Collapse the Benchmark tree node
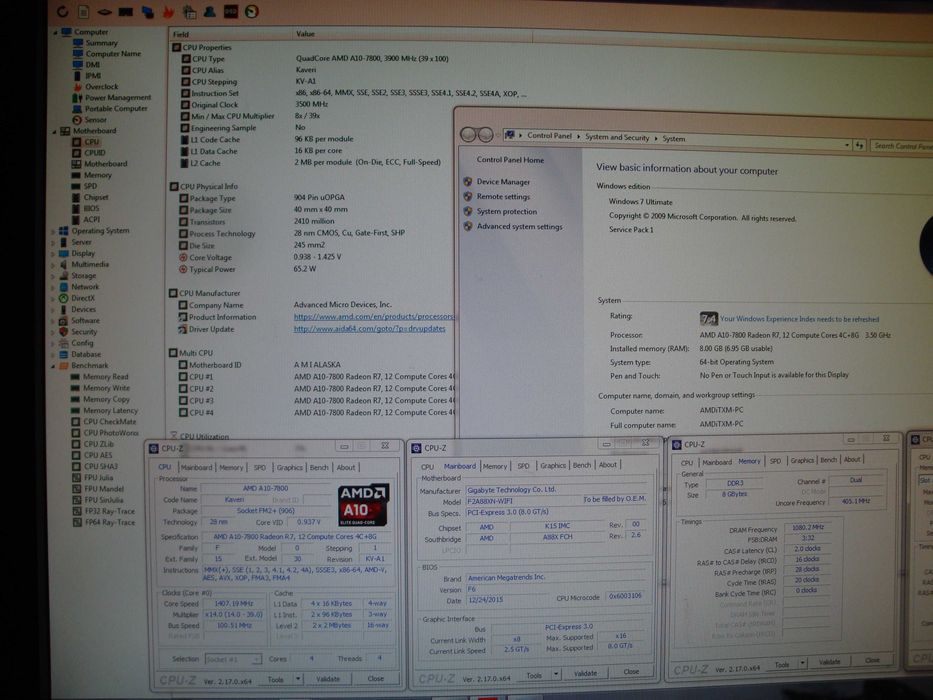Image resolution: width=933 pixels, height=700 pixels. pos(54,365)
